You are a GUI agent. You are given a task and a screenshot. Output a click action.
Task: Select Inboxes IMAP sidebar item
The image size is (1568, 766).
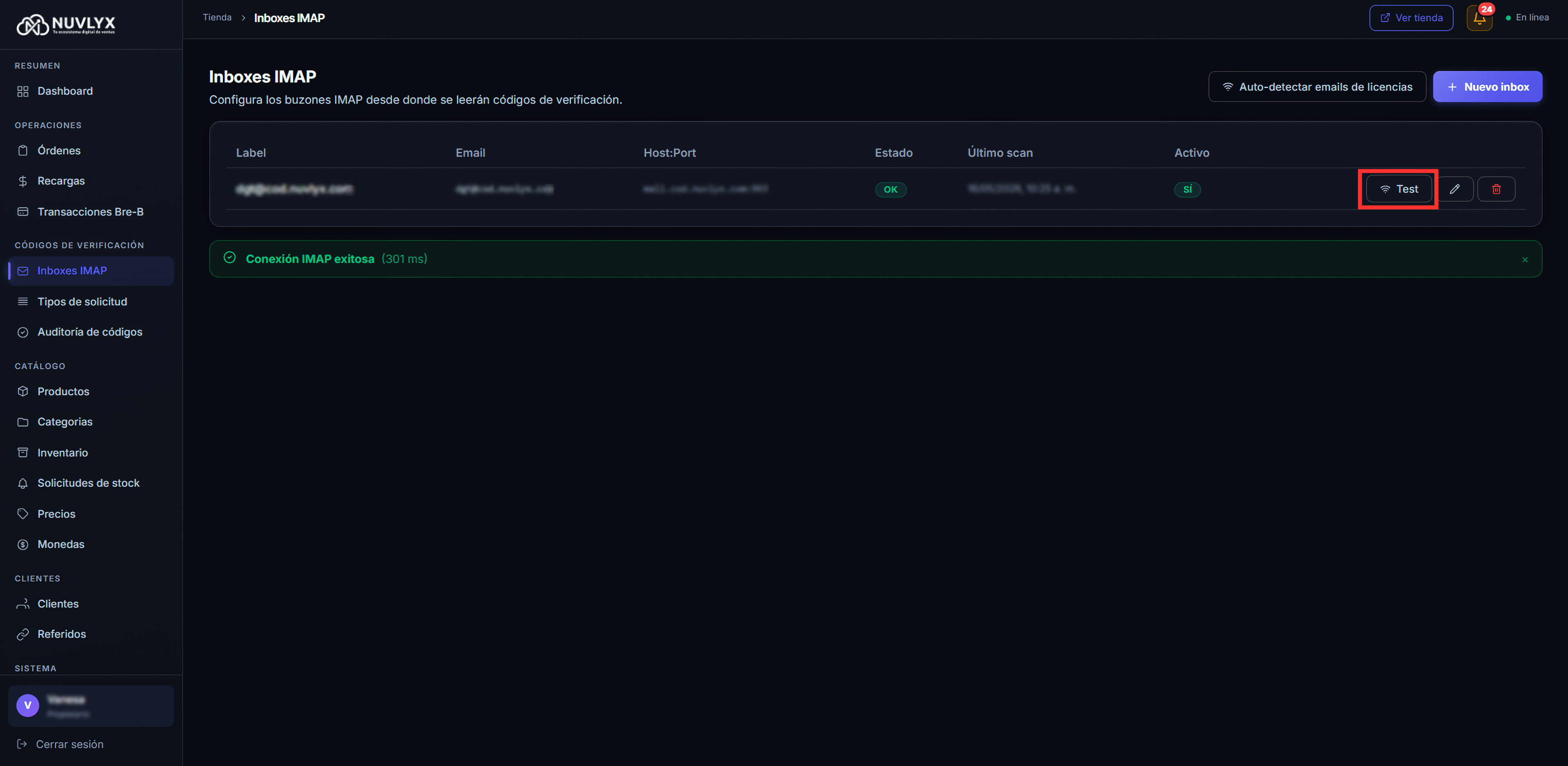[91, 271]
